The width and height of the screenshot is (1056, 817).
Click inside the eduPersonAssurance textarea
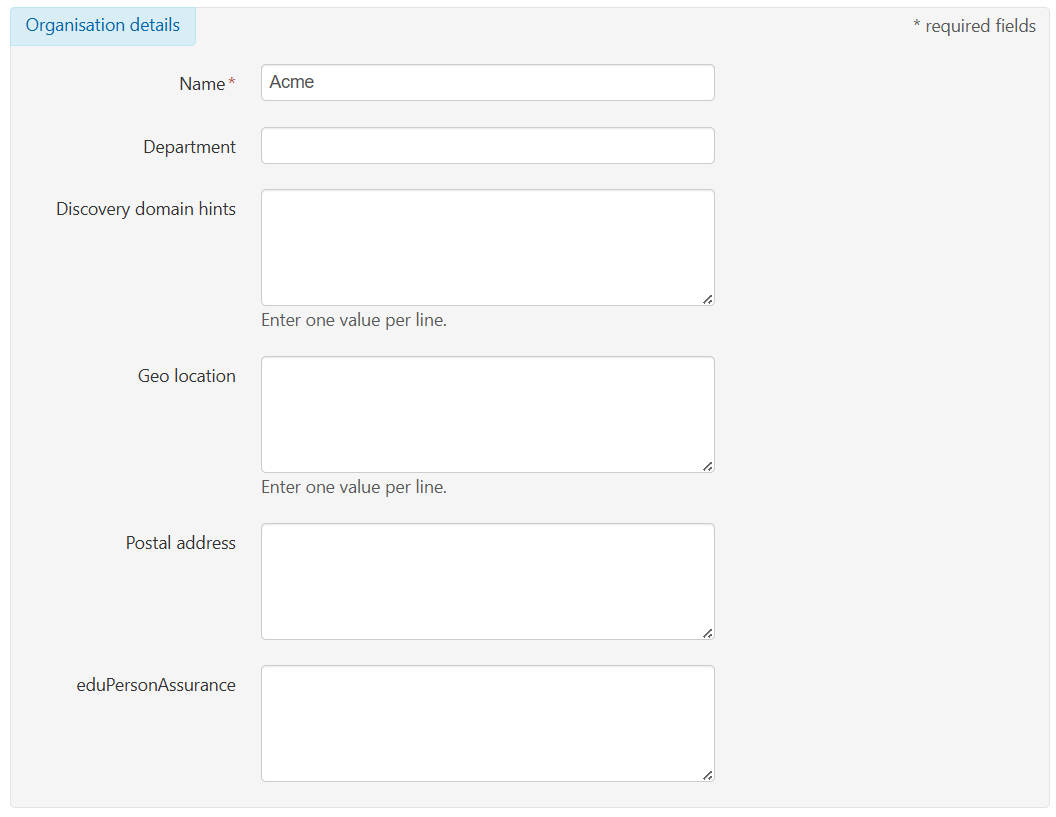[488, 723]
